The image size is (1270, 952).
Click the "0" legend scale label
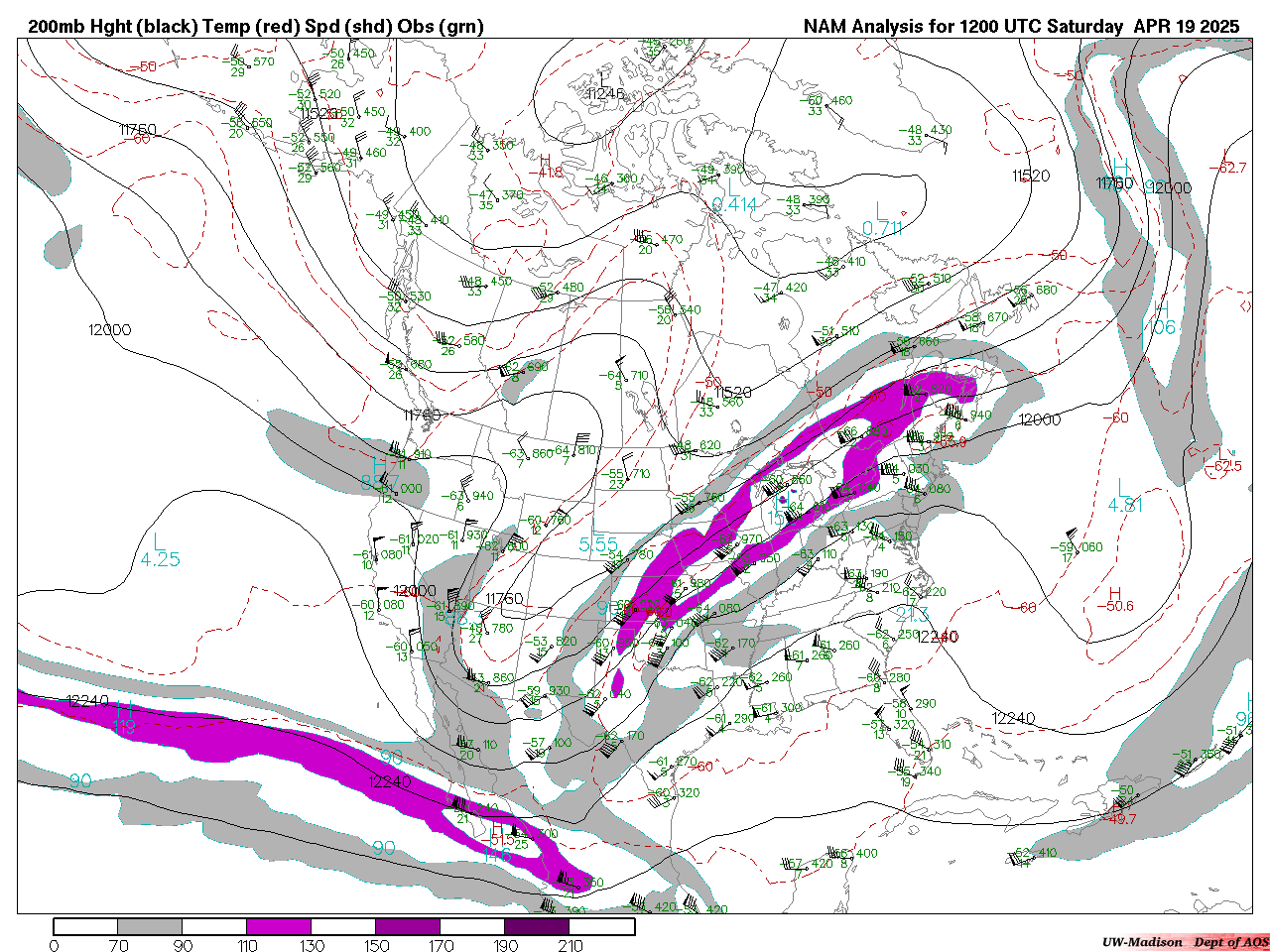[54, 945]
